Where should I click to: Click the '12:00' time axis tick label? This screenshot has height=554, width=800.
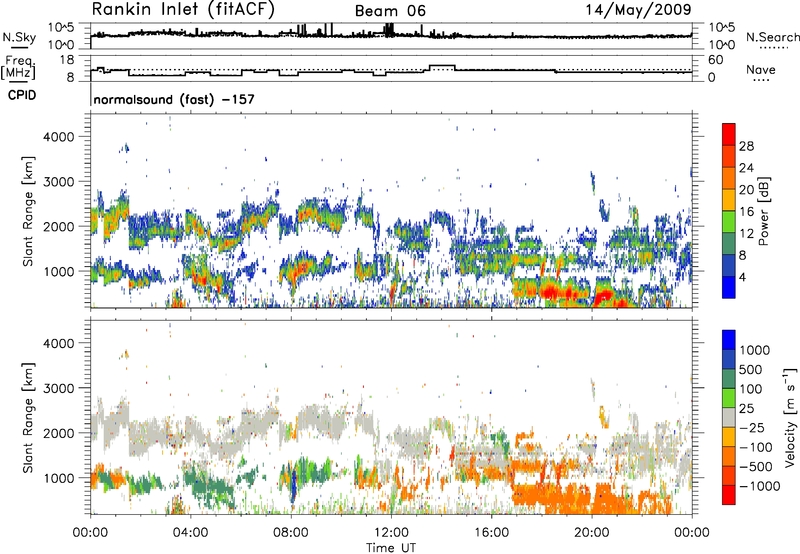click(x=391, y=533)
